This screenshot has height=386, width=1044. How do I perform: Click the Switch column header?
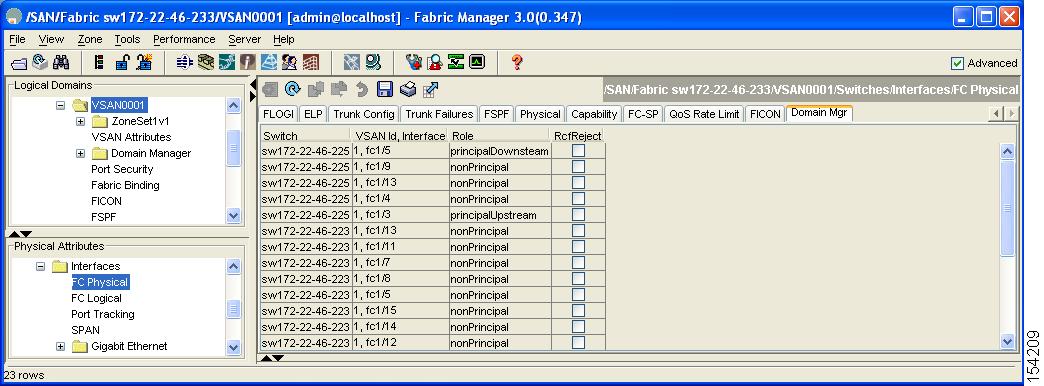(306, 136)
